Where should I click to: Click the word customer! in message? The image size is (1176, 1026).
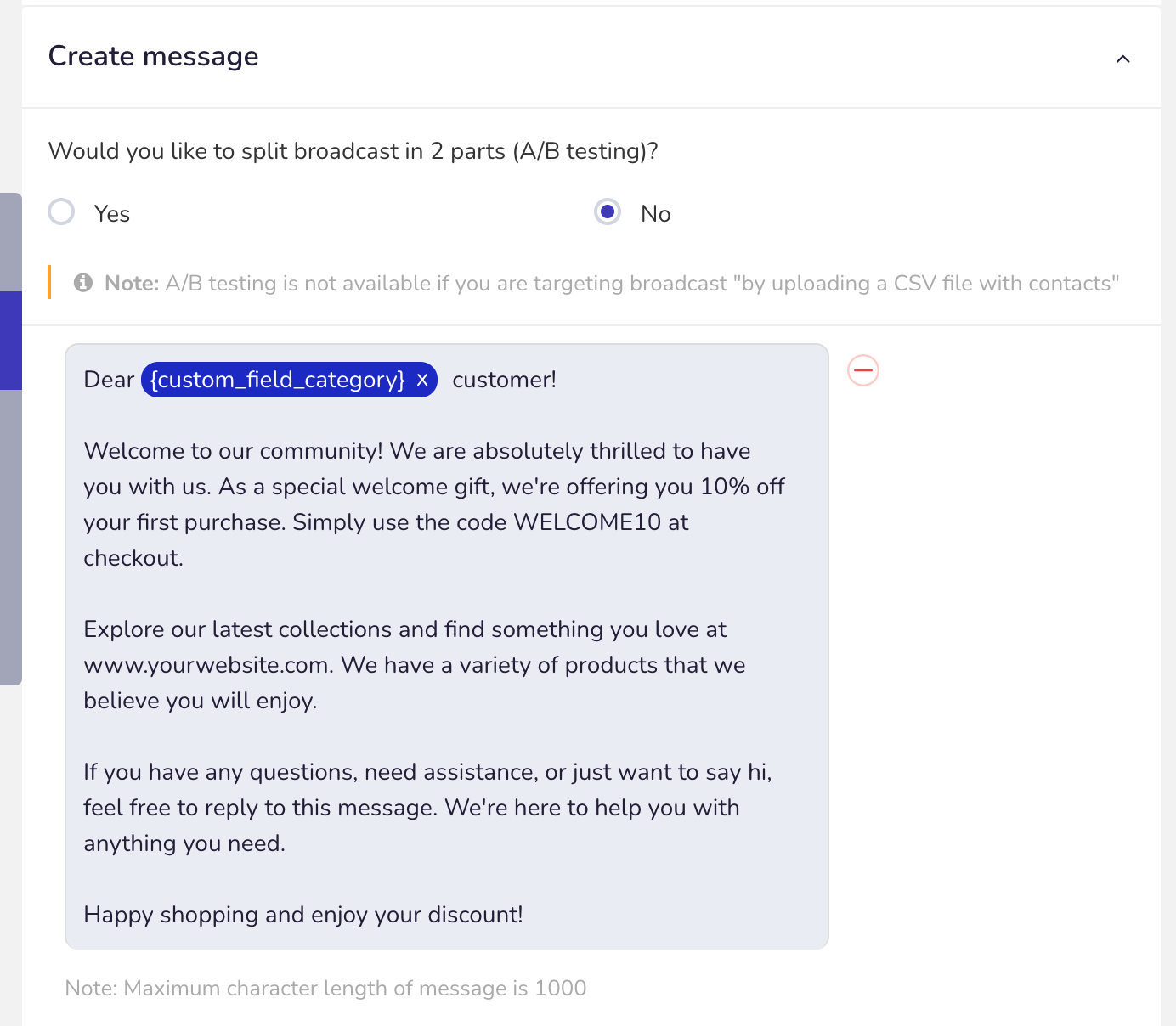click(505, 380)
